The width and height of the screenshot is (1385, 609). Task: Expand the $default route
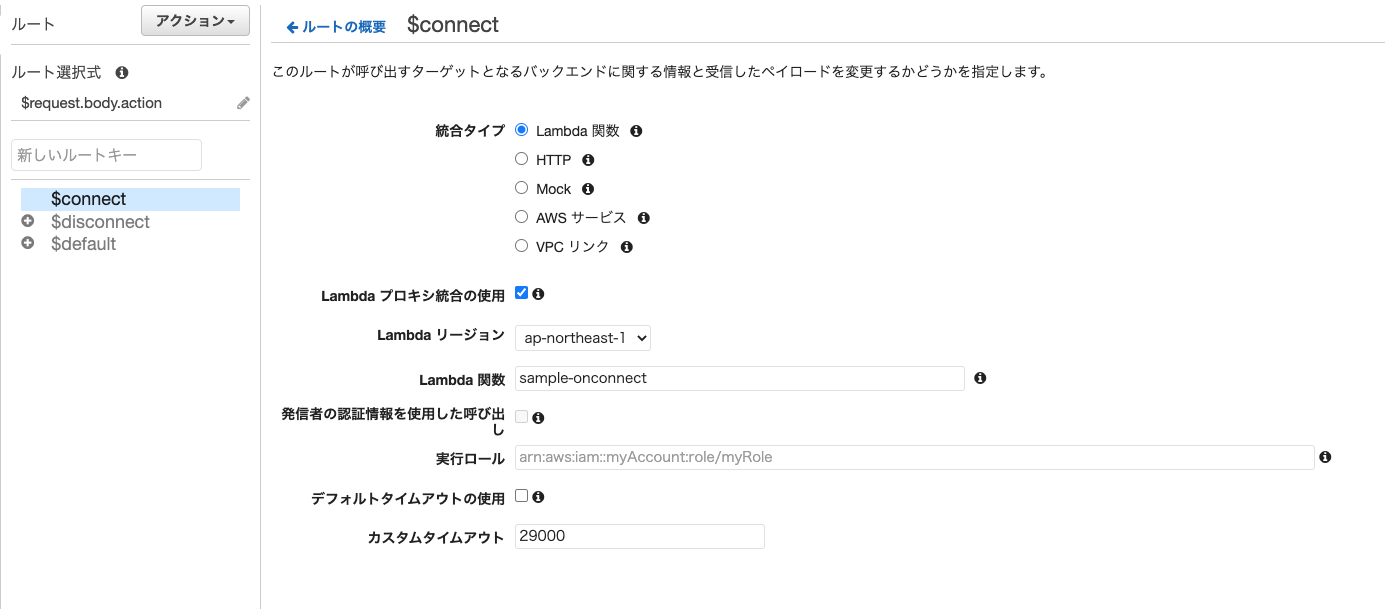pyautogui.click(x=27, y=242)
